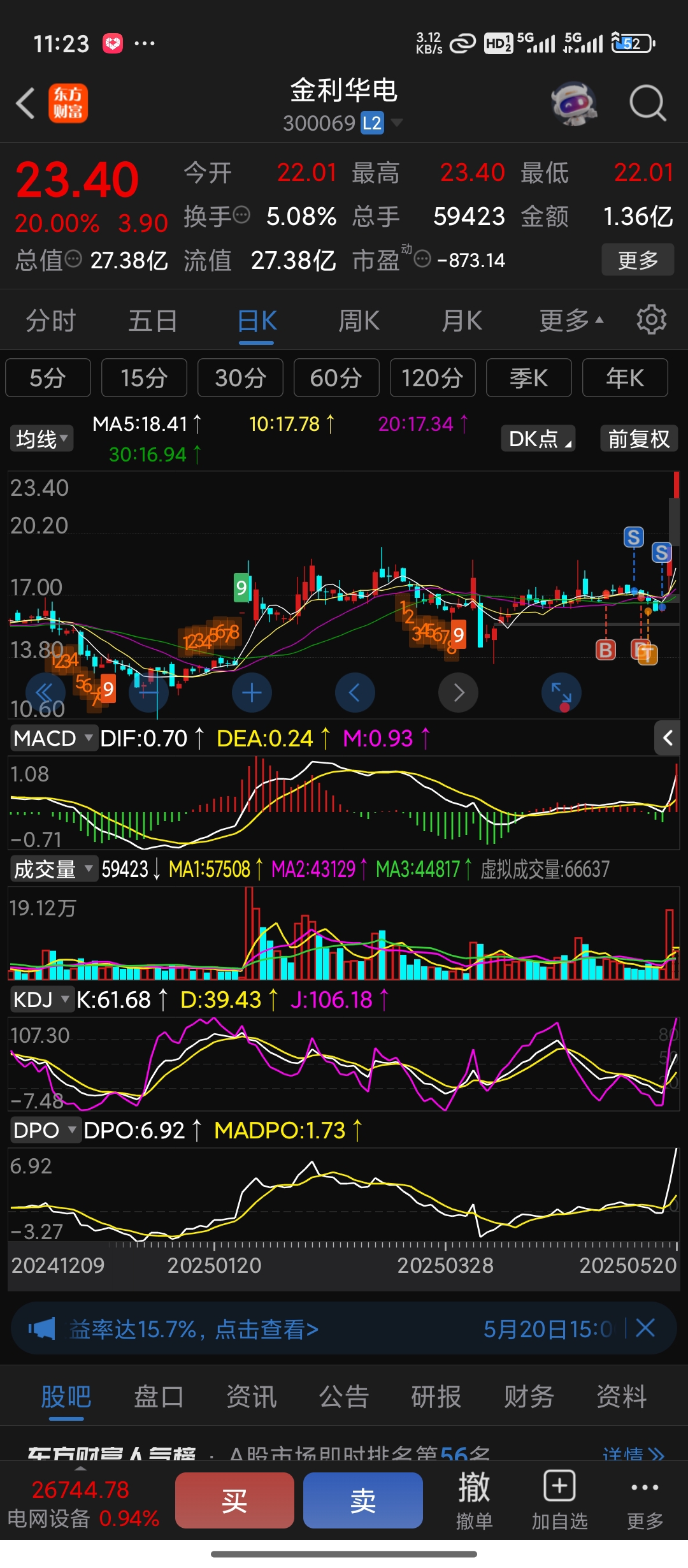Viewport: 688px width, 1568px height.
Task: Close the announcement banner X
Action: click(645, 1328)
